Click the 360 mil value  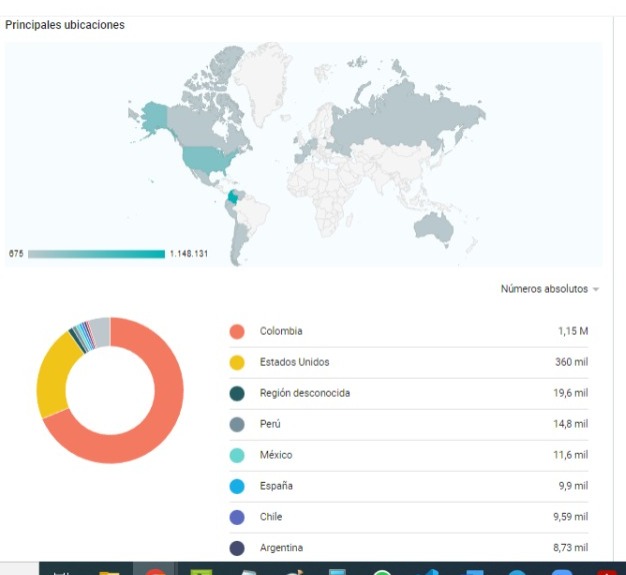click(x=571, y=362)
